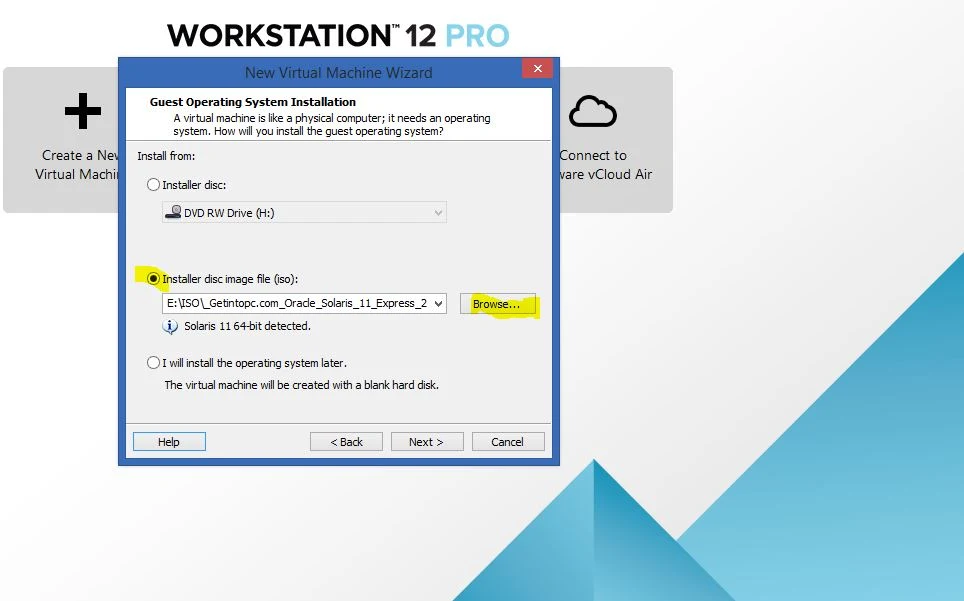Click the info icon beside Solaris detected
The height and width of the screenshot is (601, 964).
click(x=170, y=326)
